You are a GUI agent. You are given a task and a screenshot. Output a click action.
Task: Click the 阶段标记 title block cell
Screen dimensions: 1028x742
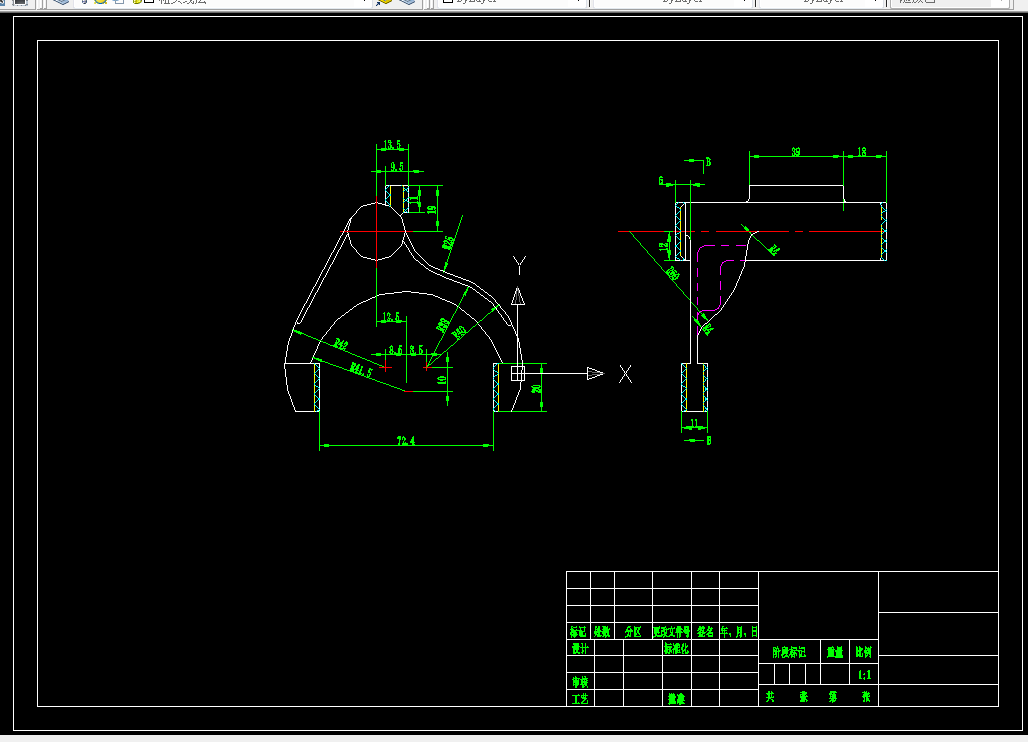789,652
